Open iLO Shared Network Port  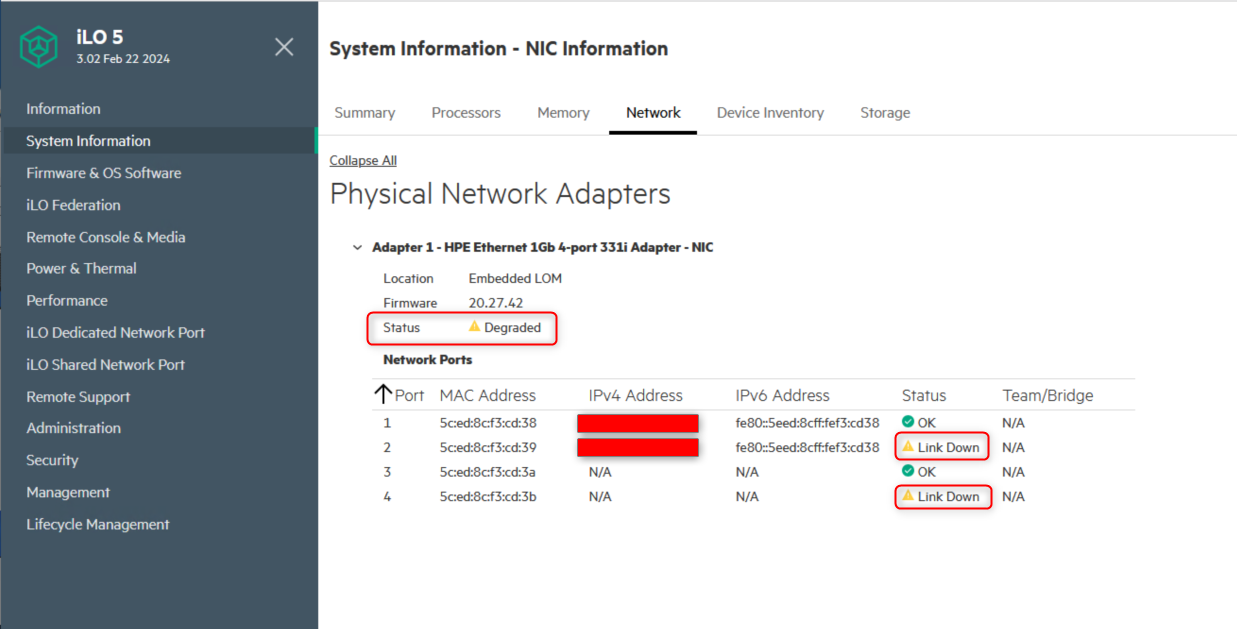105,364
